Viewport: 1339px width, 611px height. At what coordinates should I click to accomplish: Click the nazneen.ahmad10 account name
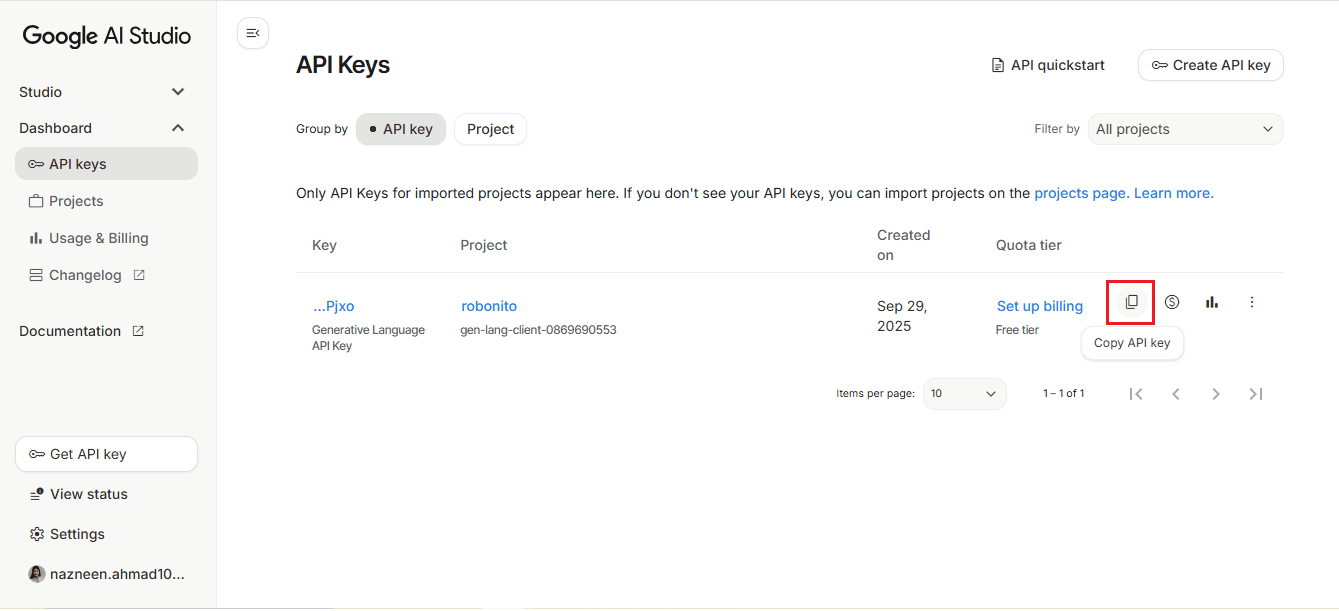118,574
